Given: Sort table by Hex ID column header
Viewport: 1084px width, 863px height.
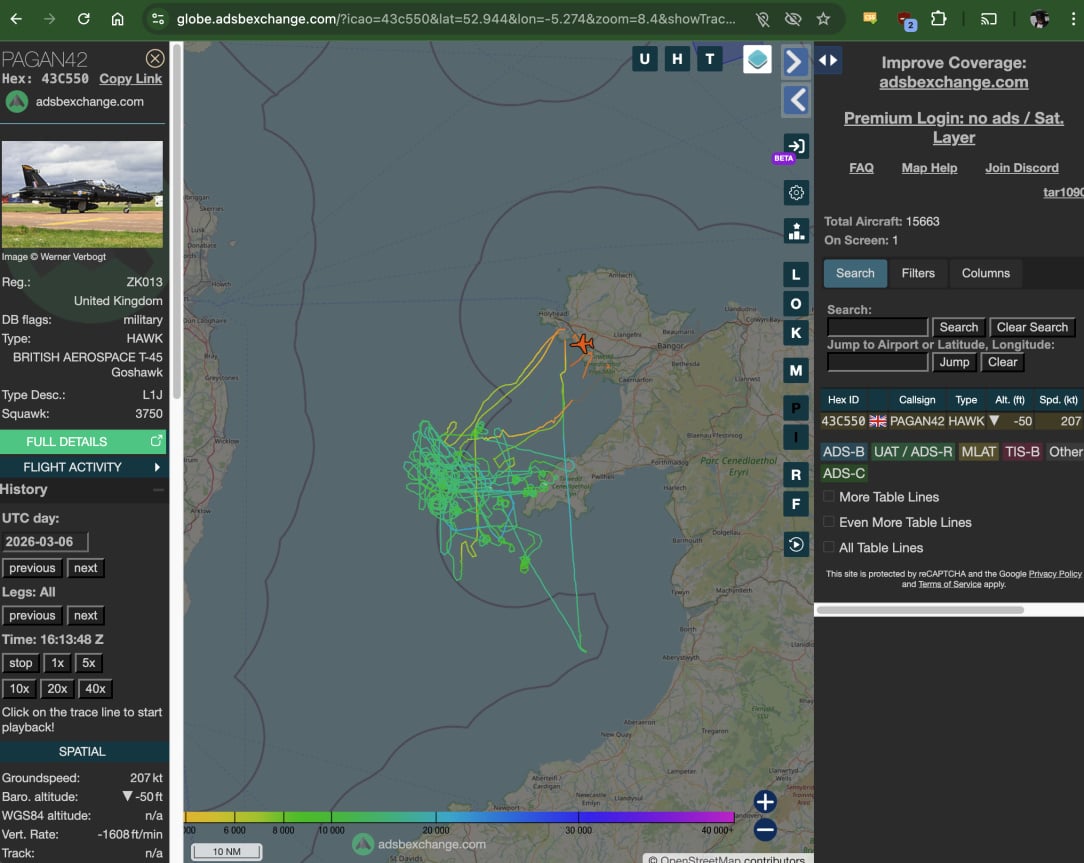Looking at the screenshot, I should pyautogui.click(x=843, y=400).
